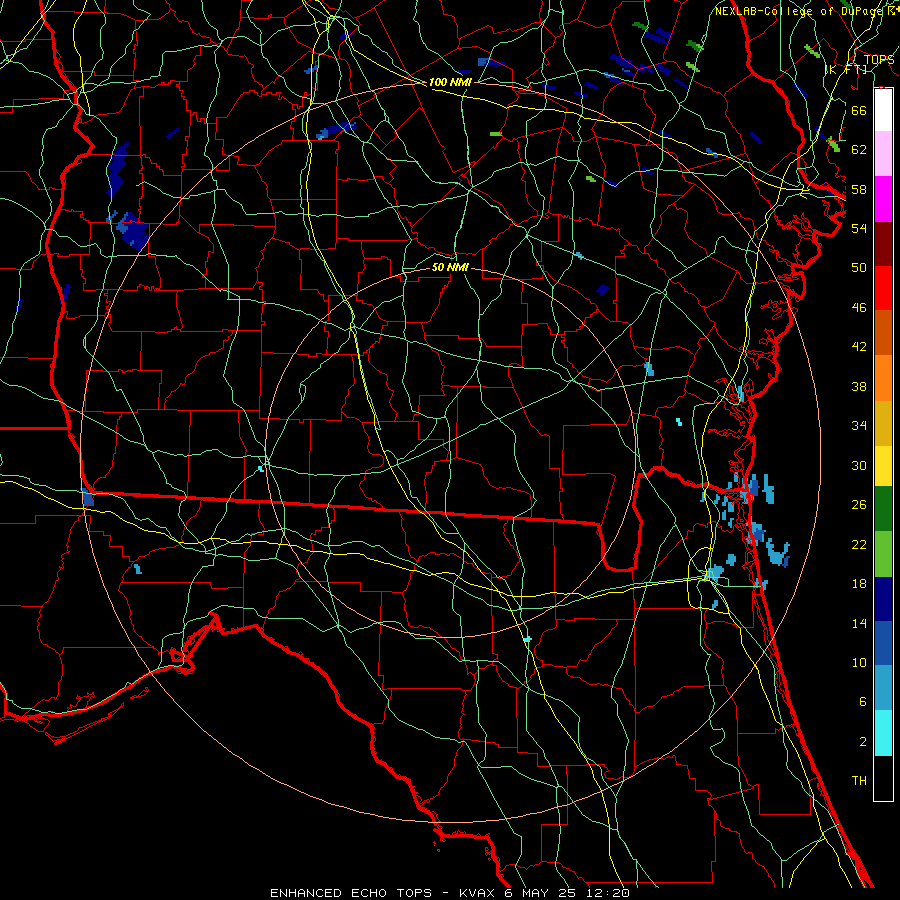900x900 pixels.
Task: Select the light sky-blue legend swatch
Action: [x=883, y=688]
